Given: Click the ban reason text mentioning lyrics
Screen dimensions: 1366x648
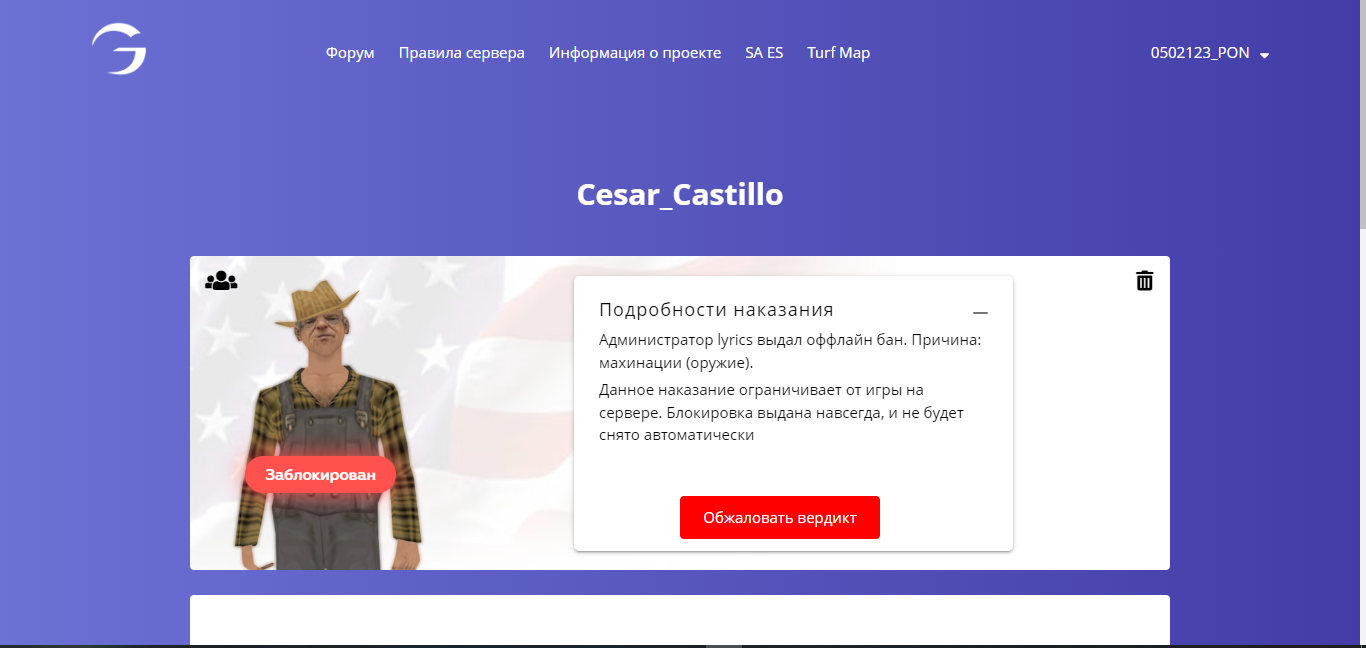Looking at the screenshot, I should tap(790, 351).
